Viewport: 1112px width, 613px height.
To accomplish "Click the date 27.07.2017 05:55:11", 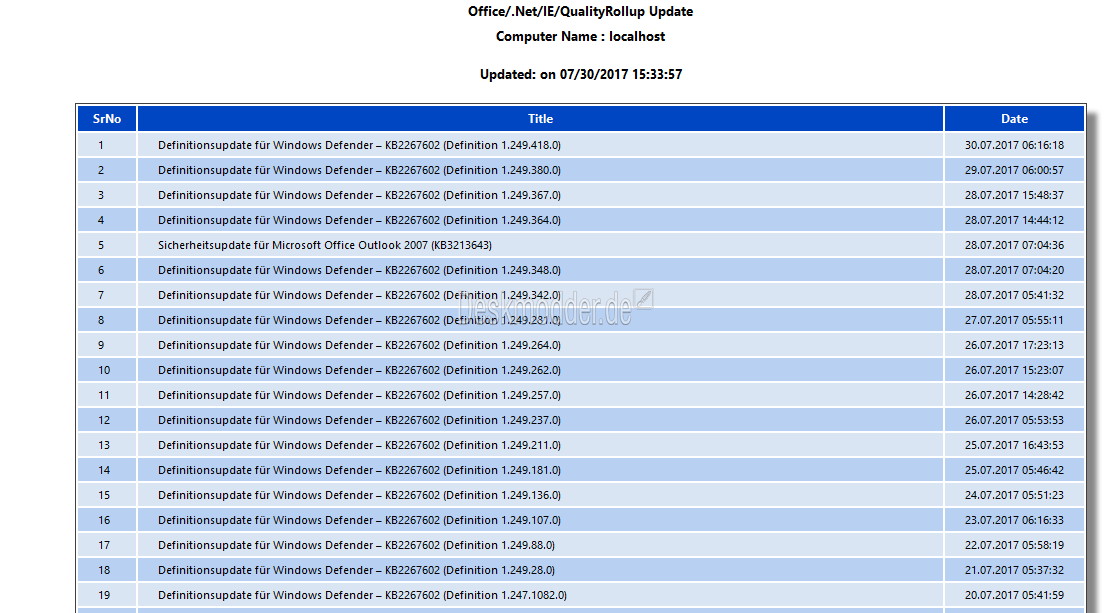I will 1014,320.
